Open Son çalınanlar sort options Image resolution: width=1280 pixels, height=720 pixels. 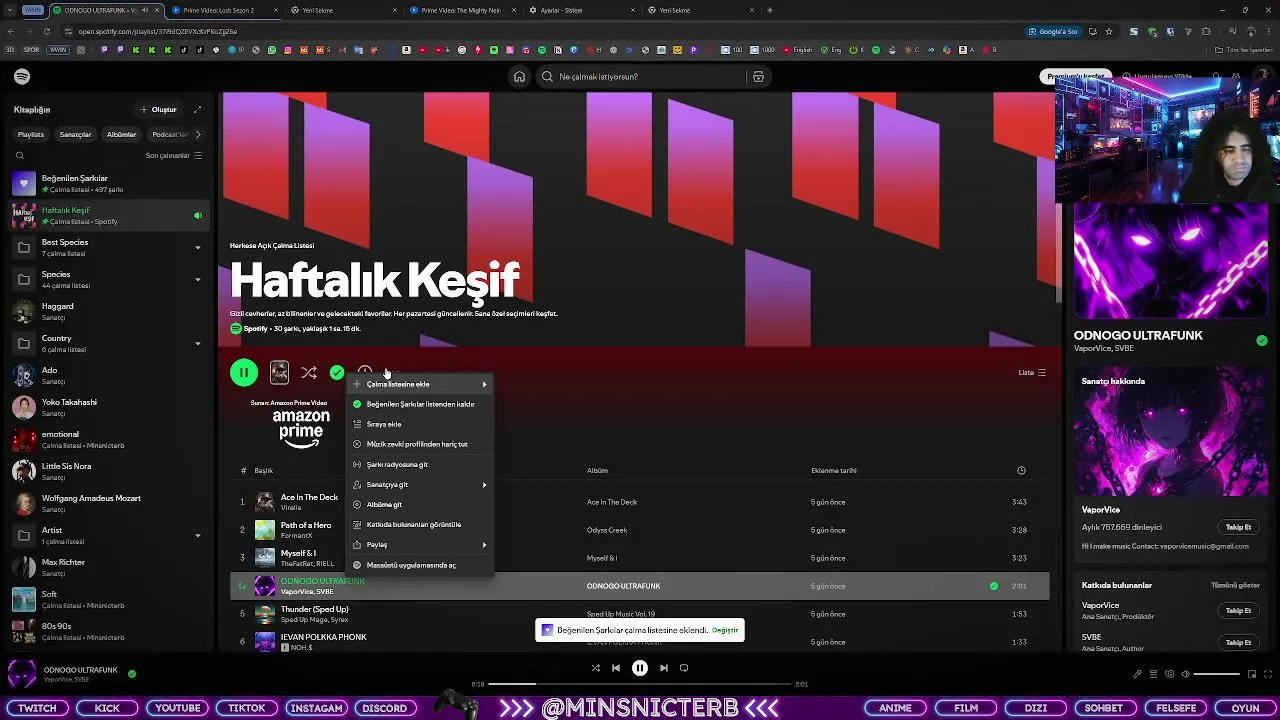174,156
